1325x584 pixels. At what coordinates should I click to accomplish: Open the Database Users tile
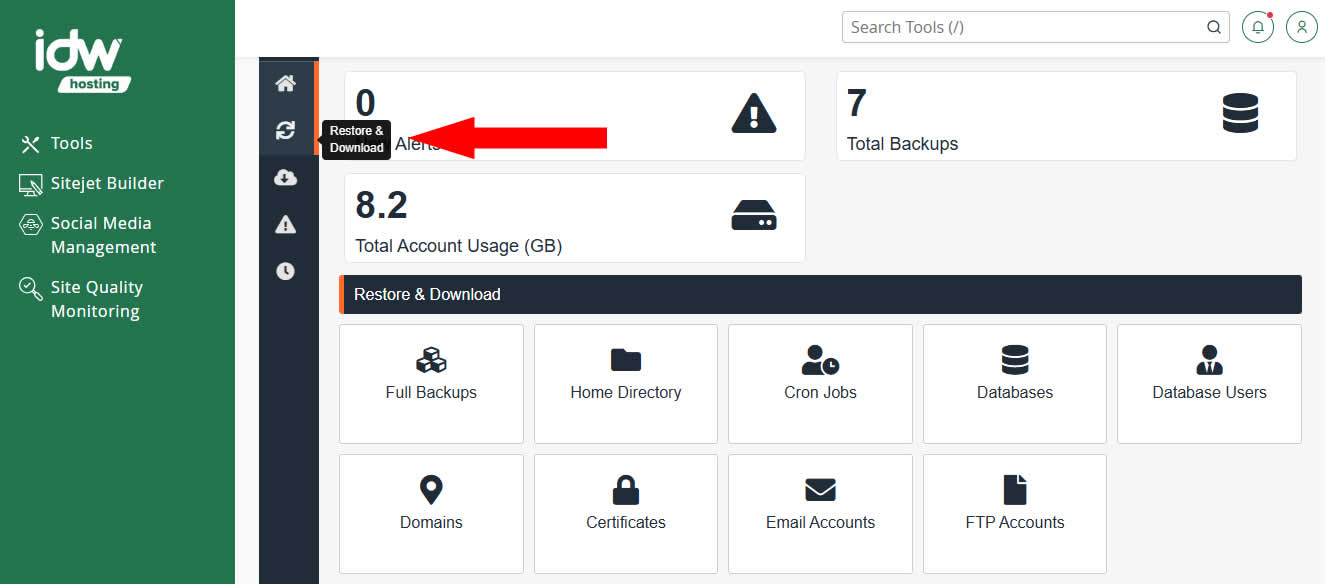pos(1209,383)
